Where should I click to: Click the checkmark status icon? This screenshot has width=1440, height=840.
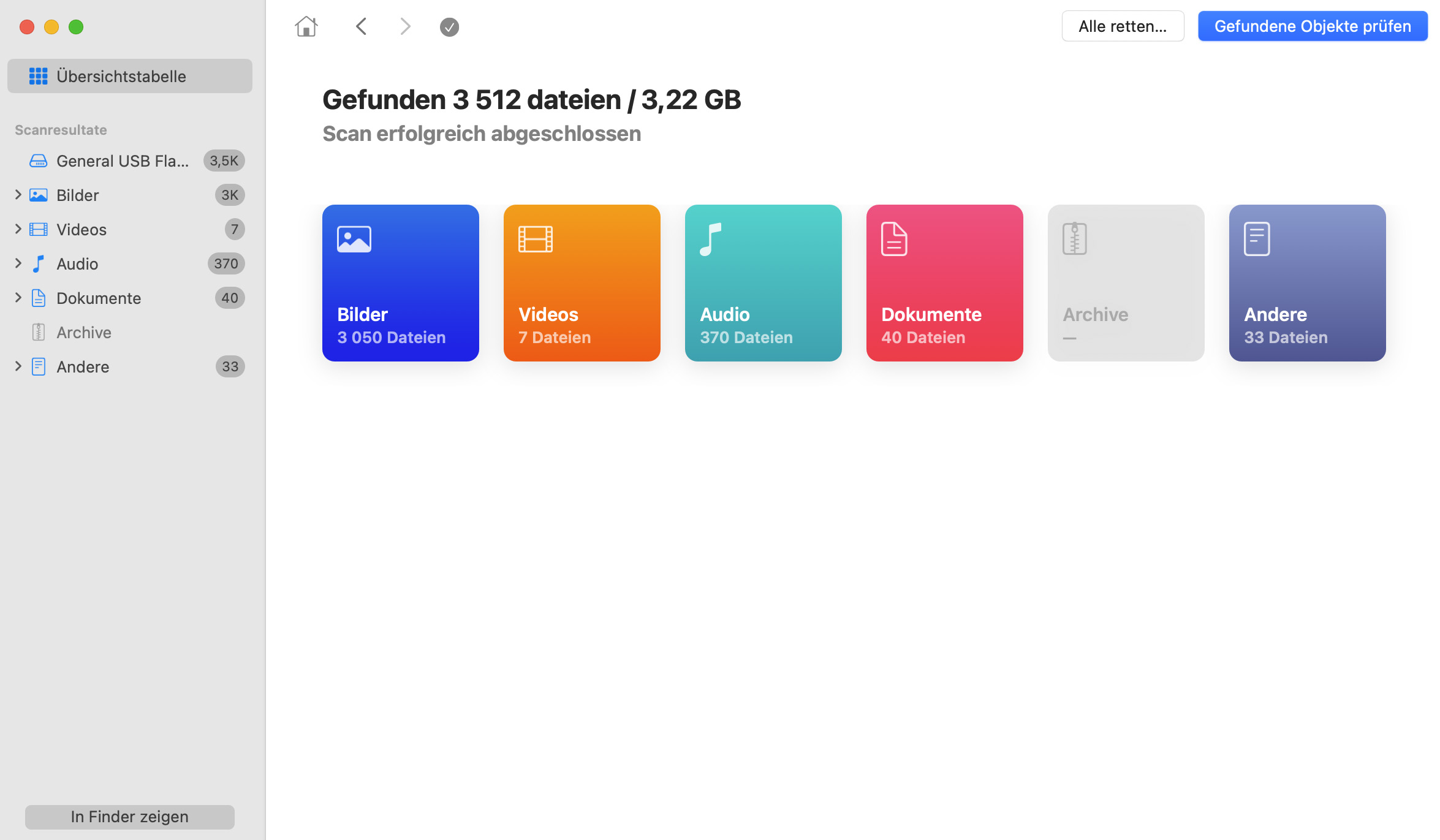tap(449, 27)
